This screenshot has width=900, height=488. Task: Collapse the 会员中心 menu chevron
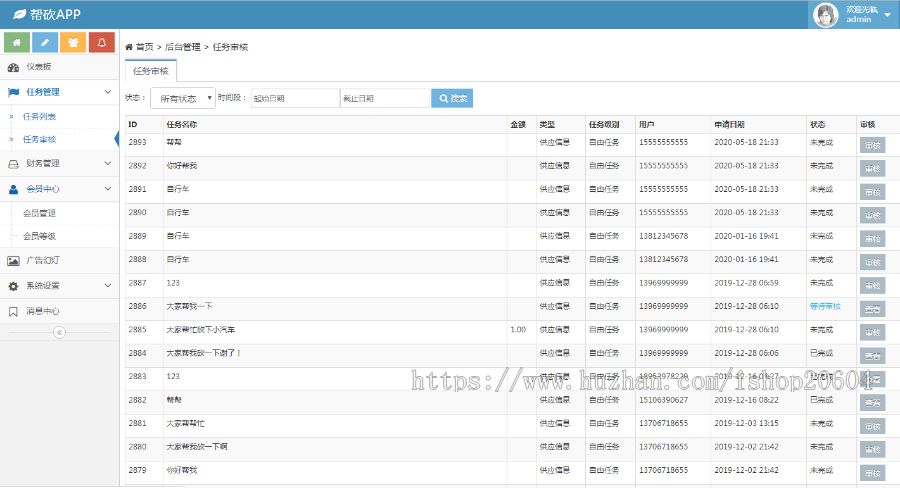tap(107, 189)
